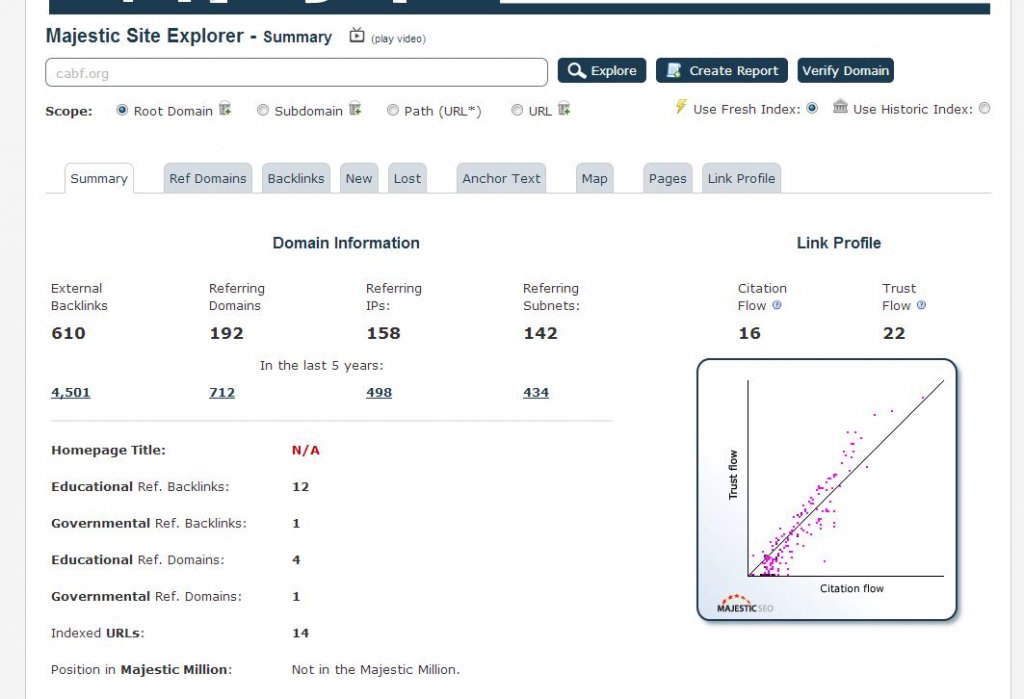The height and width of the screenshot is (699, 1024).
Task: Open the 498 referring IPs link
Action: pos(379,393)
